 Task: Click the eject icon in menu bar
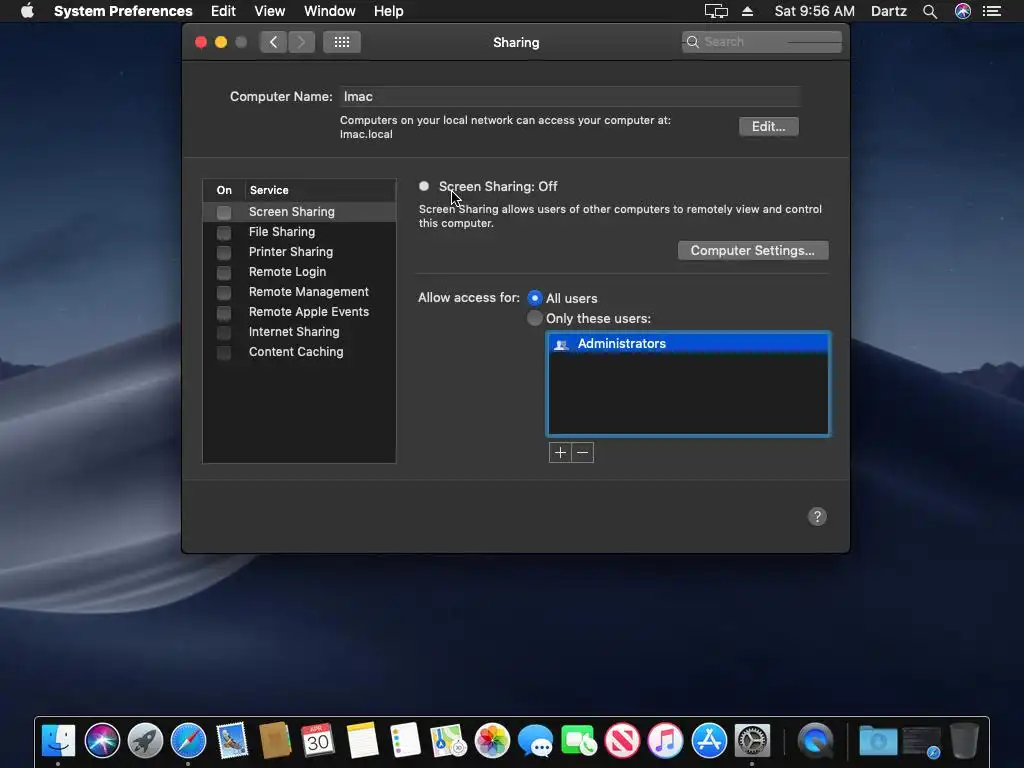tap(748, 11)
